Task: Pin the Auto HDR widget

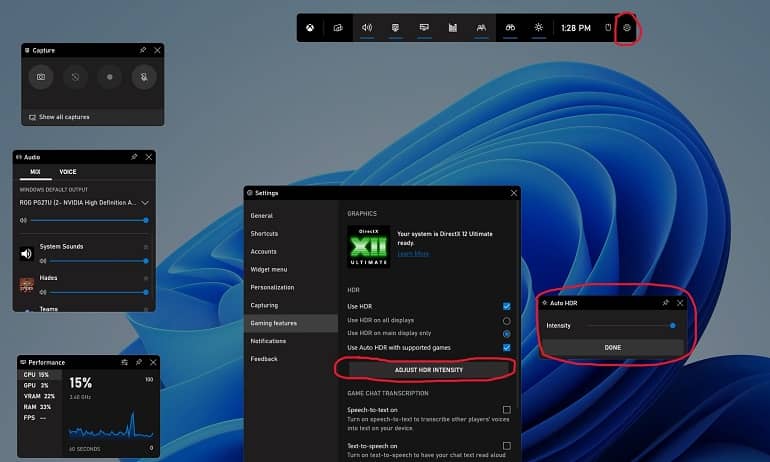Action: coord(665,303)
